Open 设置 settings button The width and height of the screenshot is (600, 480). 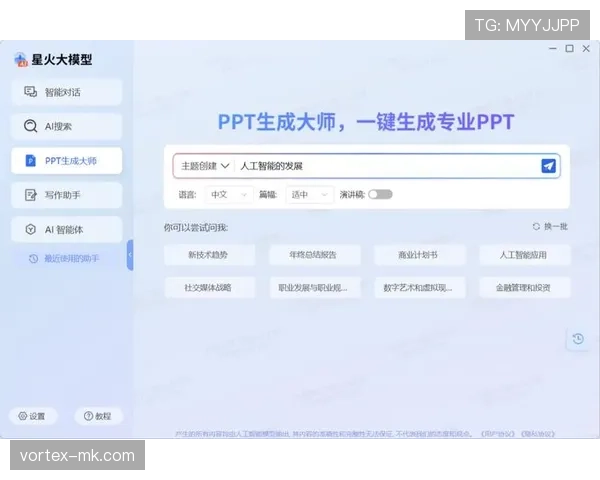pyautogui.click(x=33, y=416)
